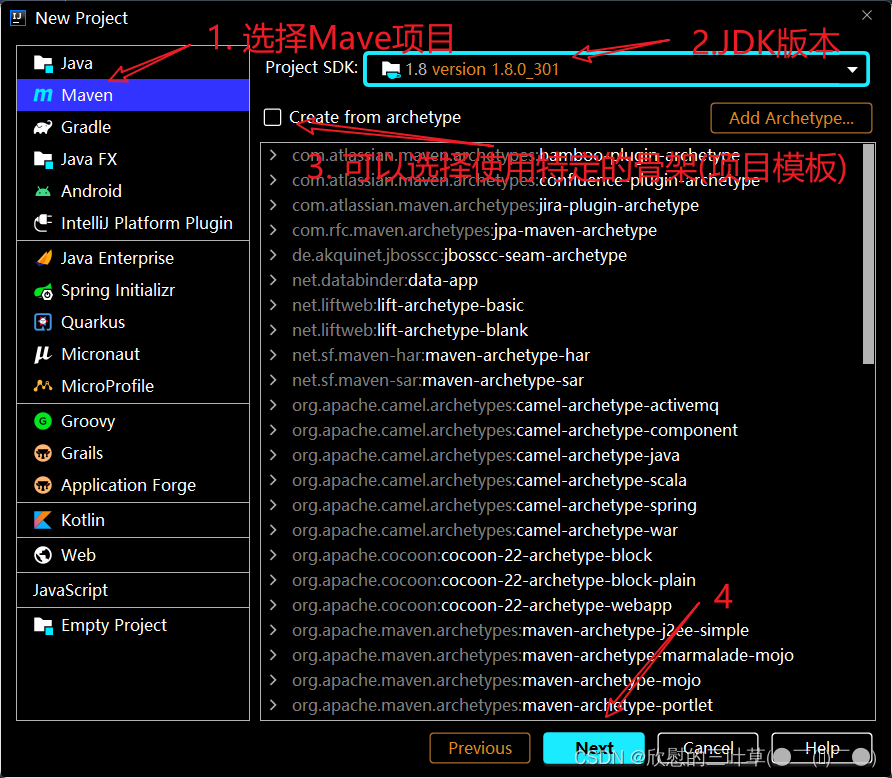Click the Previous button
Viewport: 892px width, 778px height.
[x=480, y=748]
